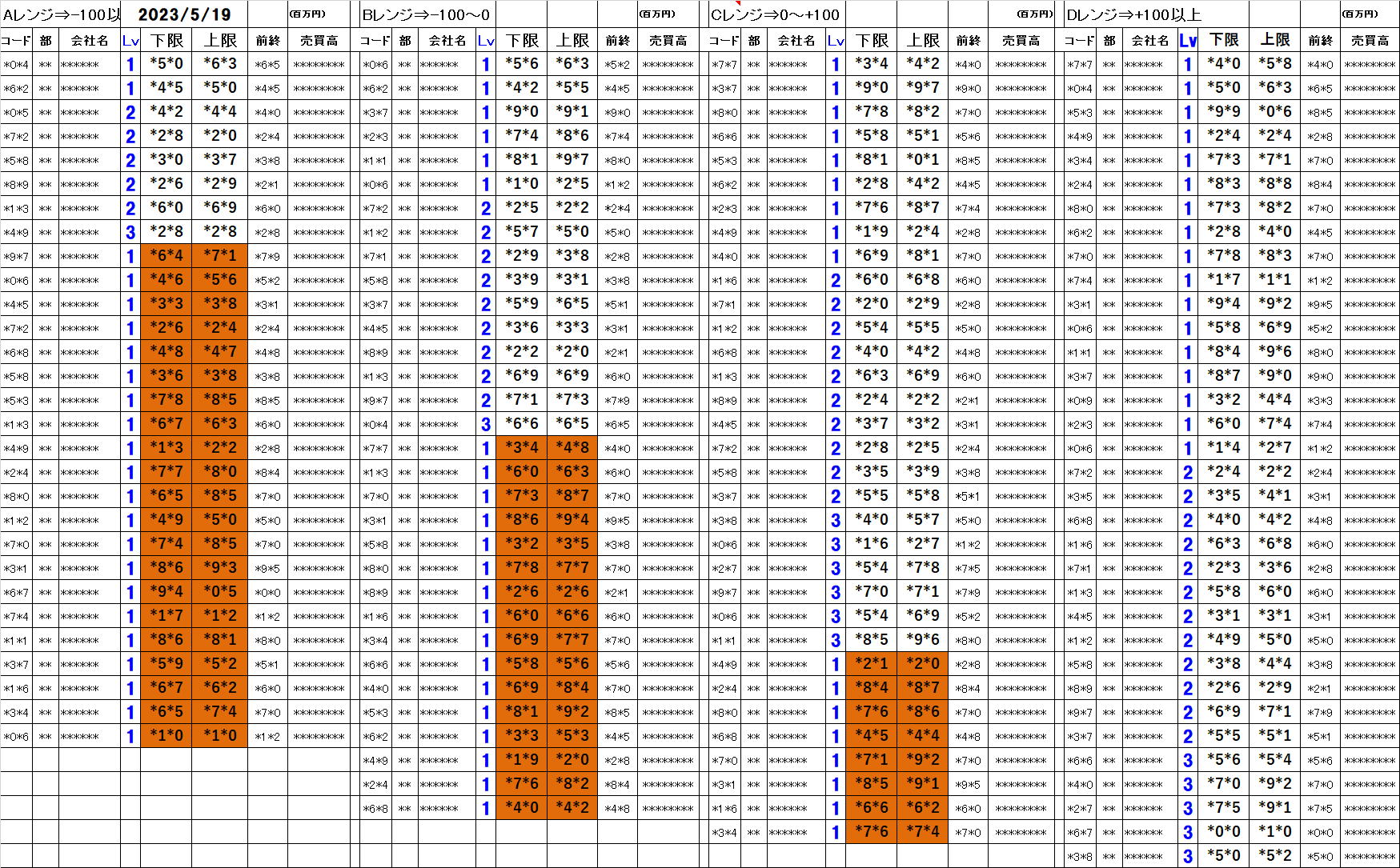
Task: Select C range 上限 cell *9*6
Action: point(922,640)
